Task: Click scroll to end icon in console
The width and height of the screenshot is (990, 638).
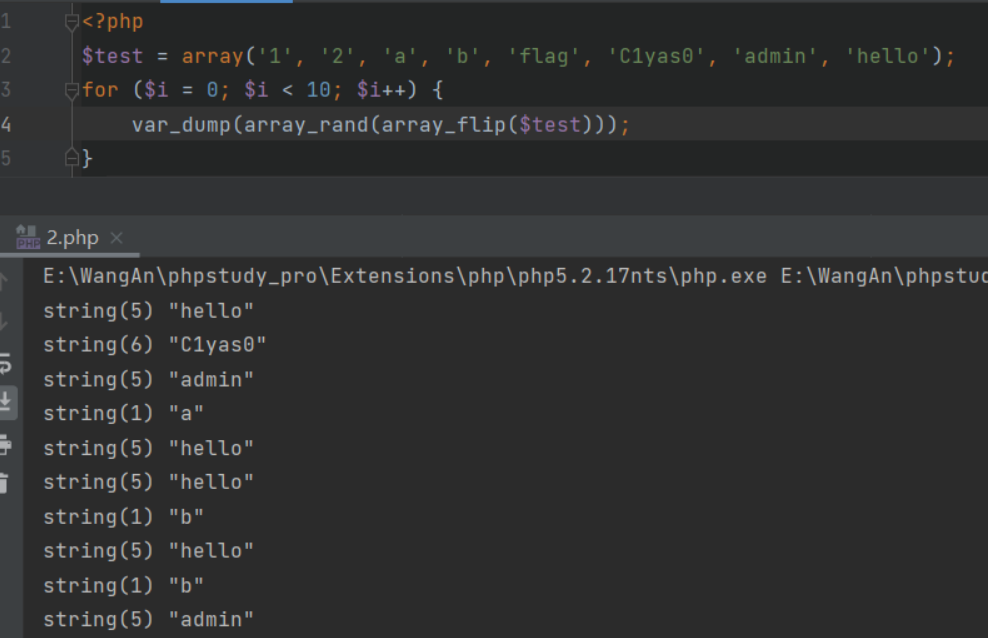Action: click(x=5, y=402)
